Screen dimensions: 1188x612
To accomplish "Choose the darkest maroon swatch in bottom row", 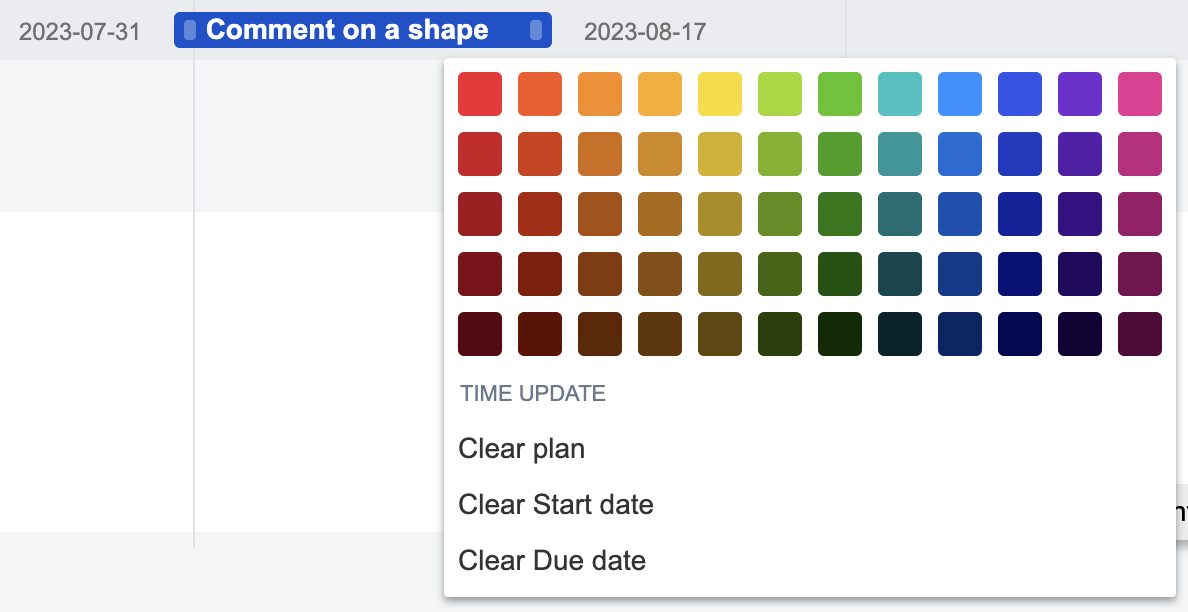I will 480,334.
